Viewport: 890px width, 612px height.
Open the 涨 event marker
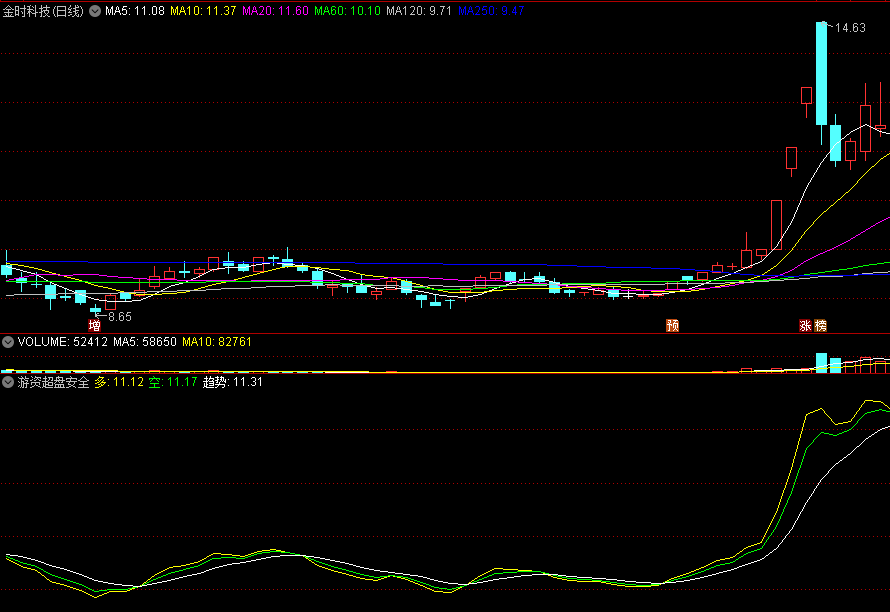click(805, 325)
